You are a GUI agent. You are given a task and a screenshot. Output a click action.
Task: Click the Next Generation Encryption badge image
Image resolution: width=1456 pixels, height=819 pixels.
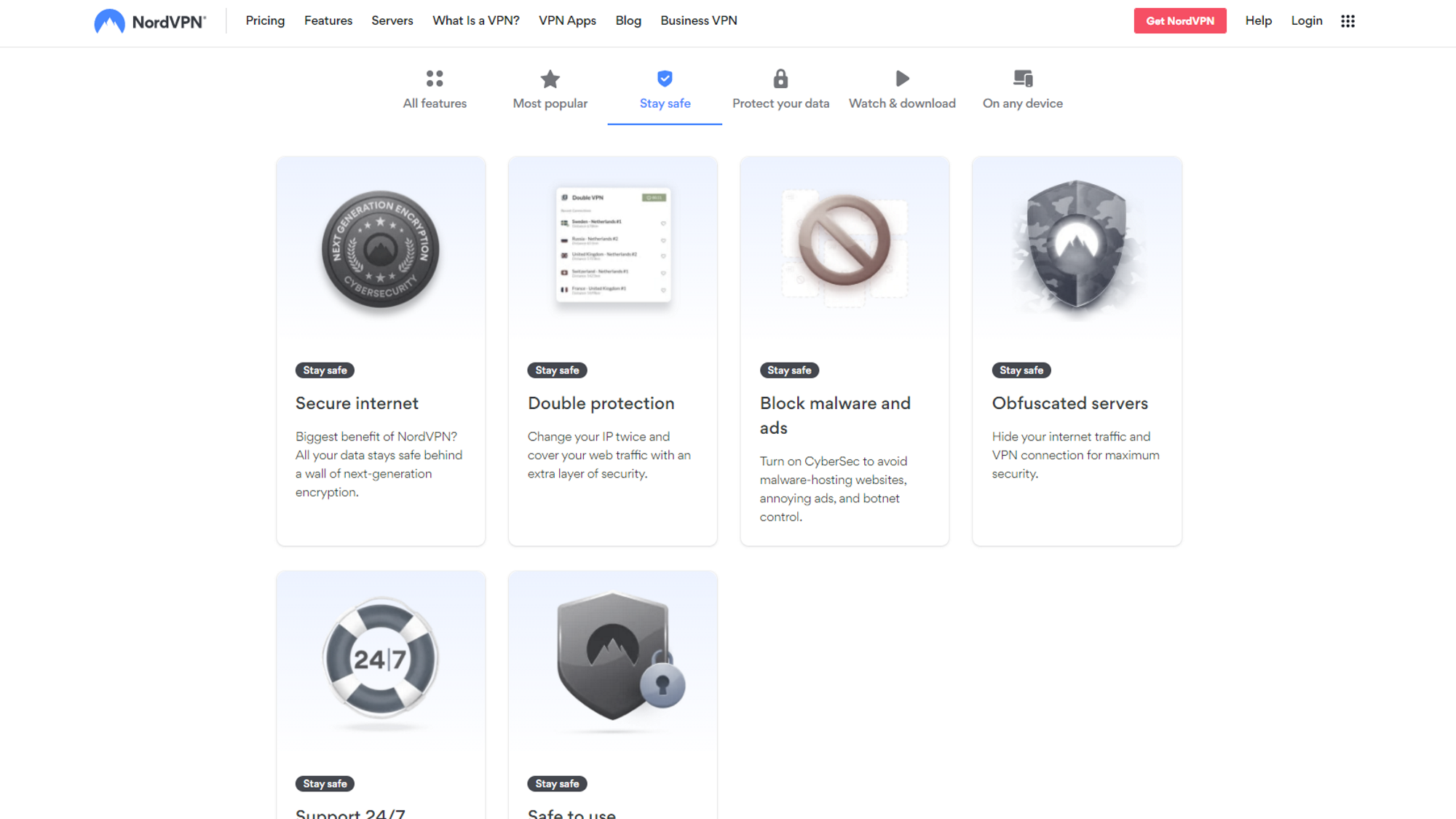pos(381,249)
